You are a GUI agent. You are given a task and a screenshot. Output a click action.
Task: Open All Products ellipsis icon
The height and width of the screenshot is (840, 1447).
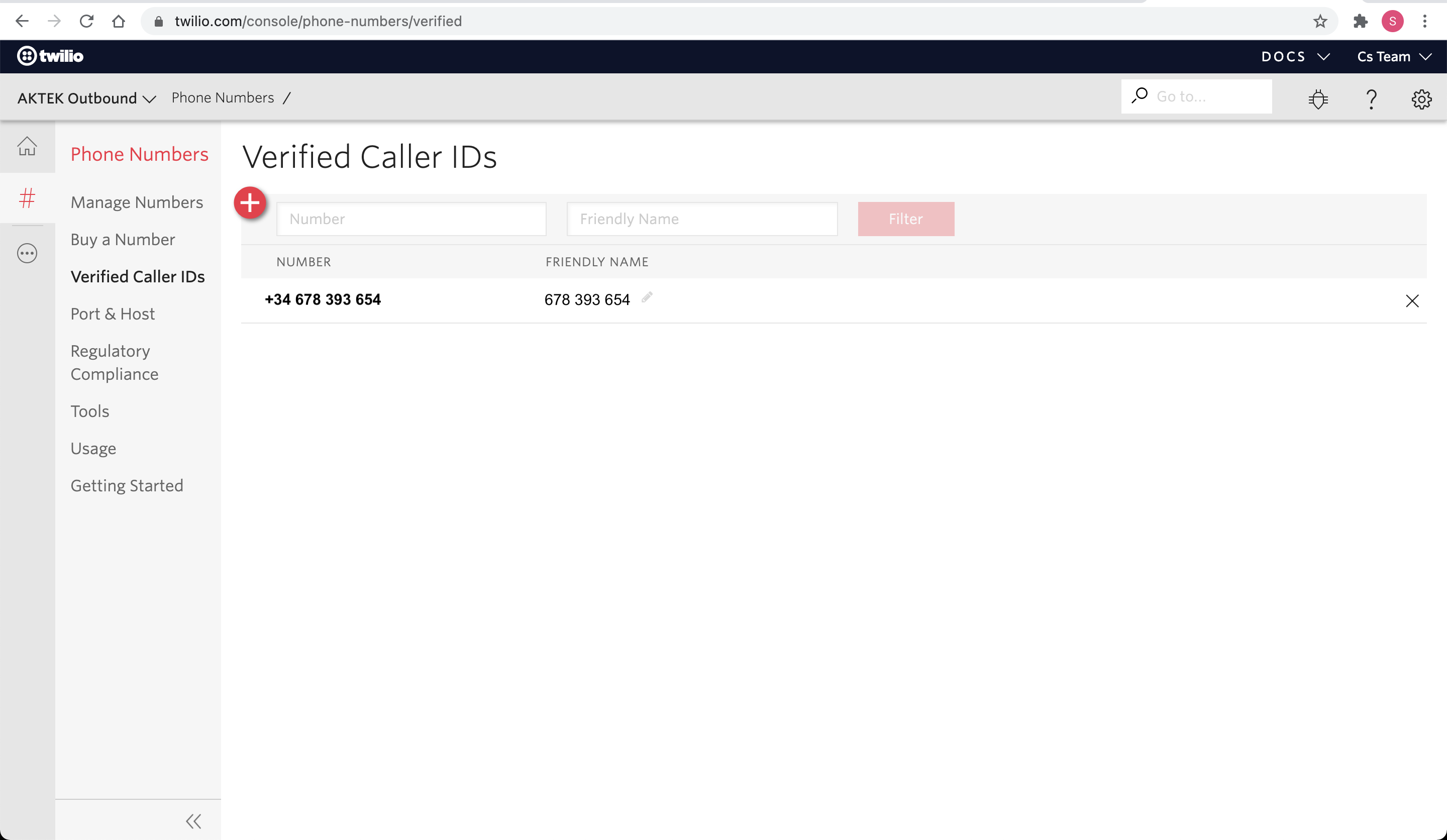(27, 253)
